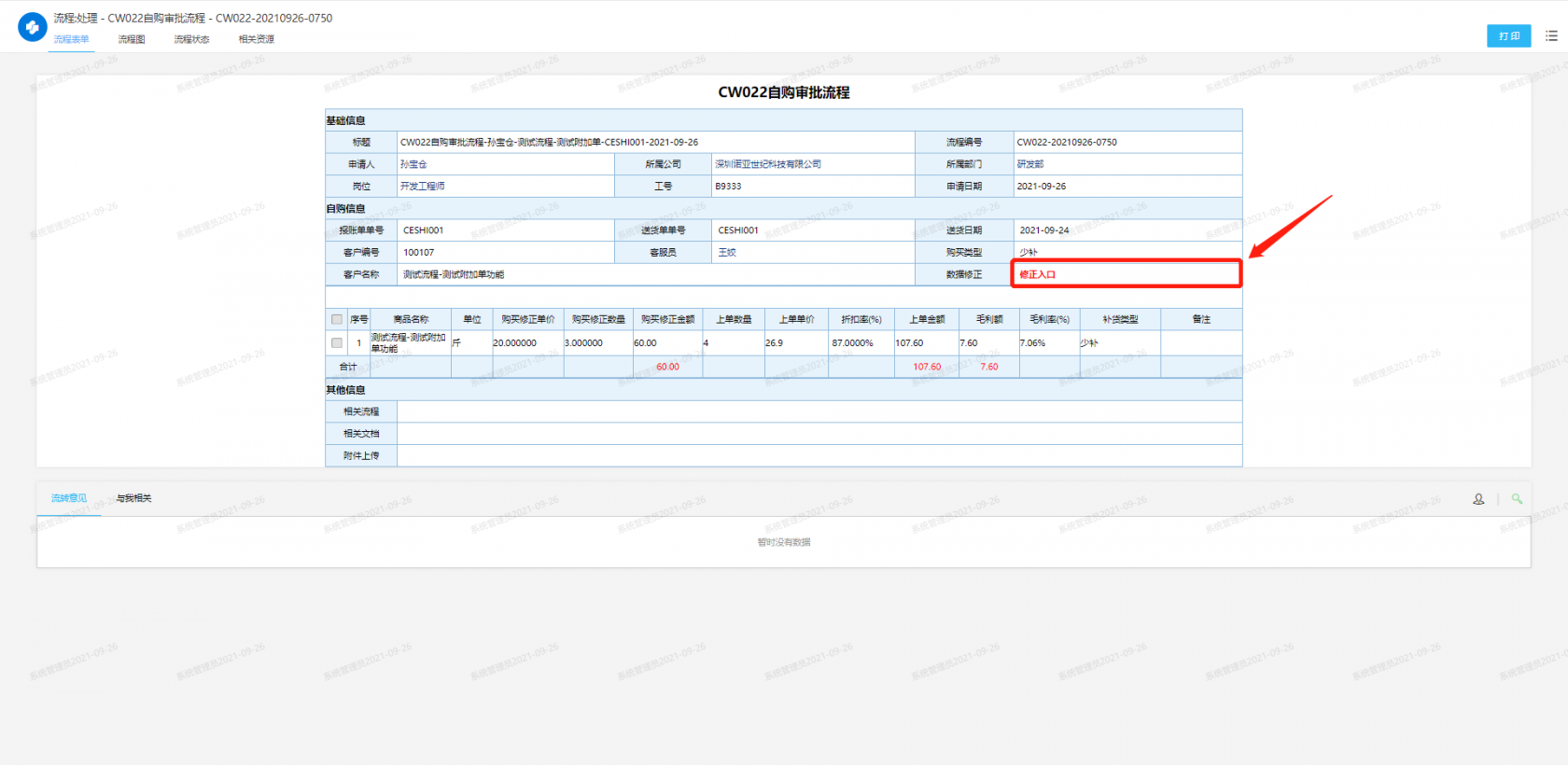Viewport: 1568px width, 765px height.
Task: Click the empty 附件上传 field
Action: pyautogui.click(x=819, y=455)
